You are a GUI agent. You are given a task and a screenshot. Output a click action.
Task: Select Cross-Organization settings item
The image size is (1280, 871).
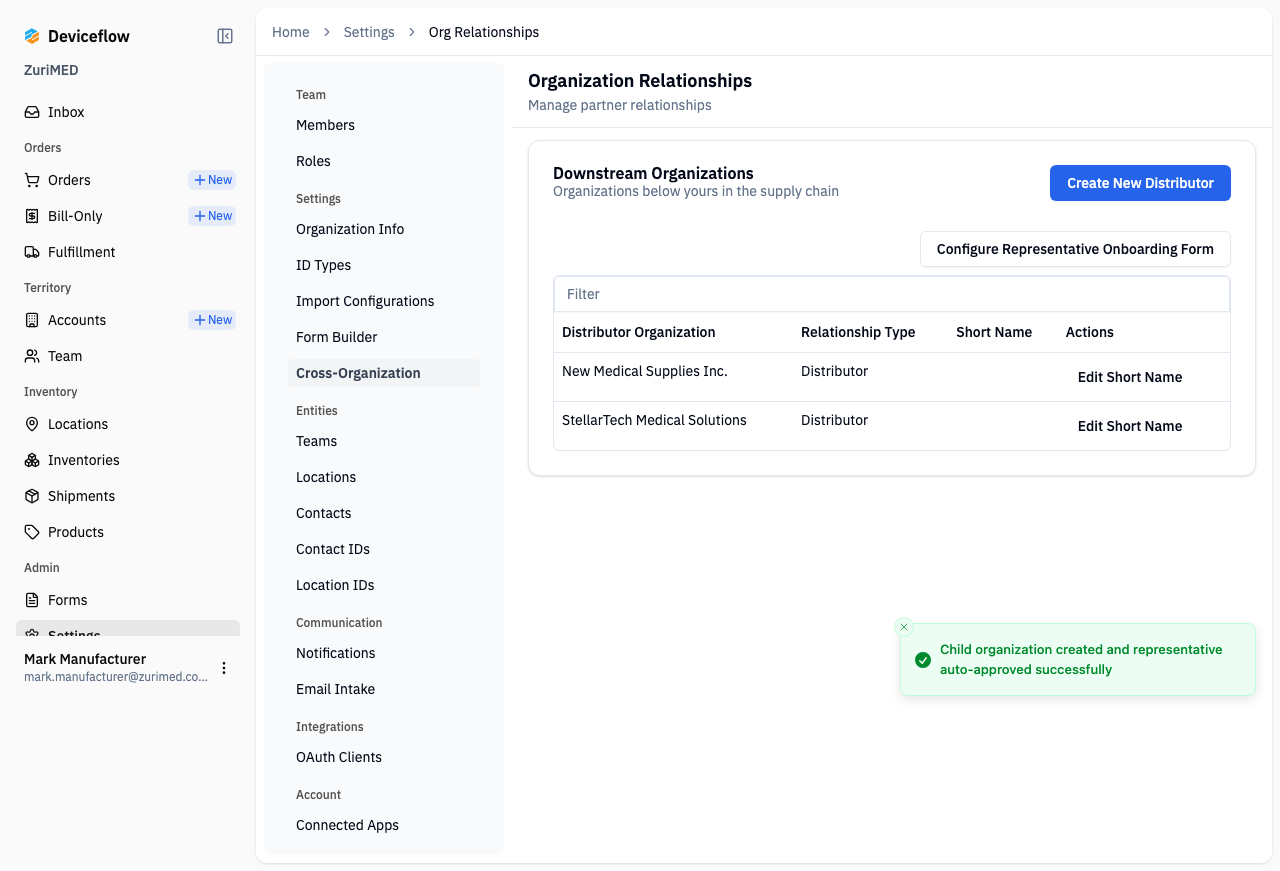384,373
